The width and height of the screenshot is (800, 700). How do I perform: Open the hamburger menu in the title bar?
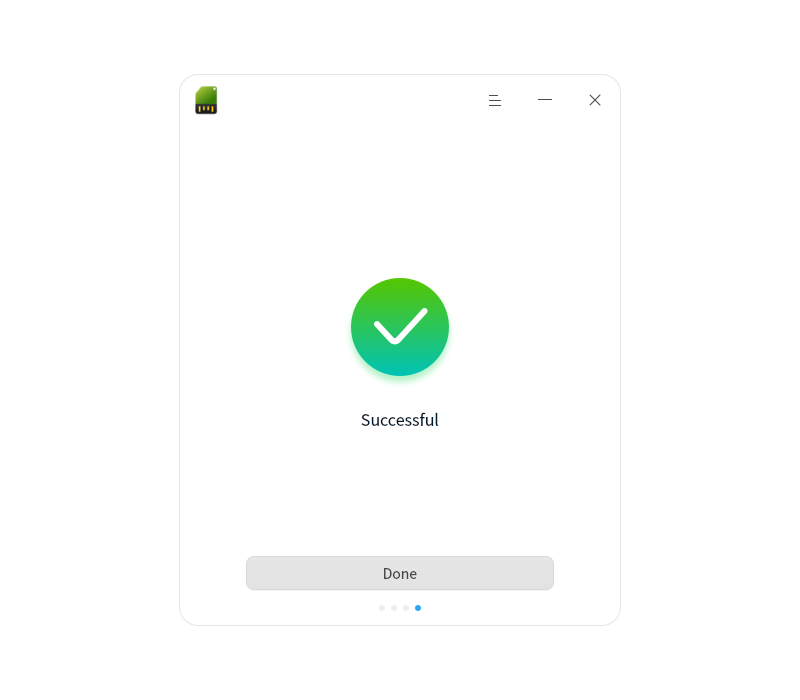(495, 100)
